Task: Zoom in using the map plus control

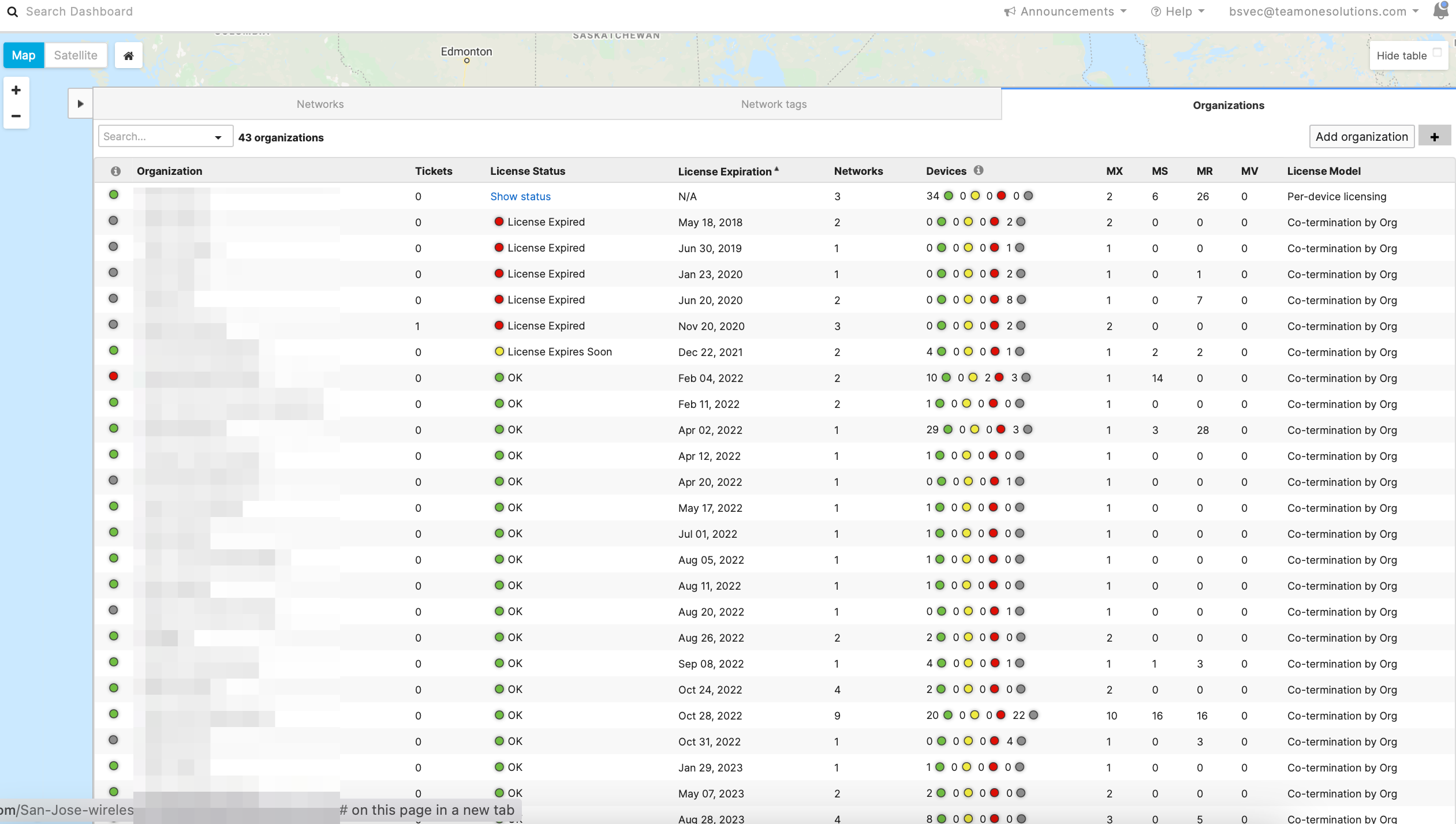Action: 16,89
